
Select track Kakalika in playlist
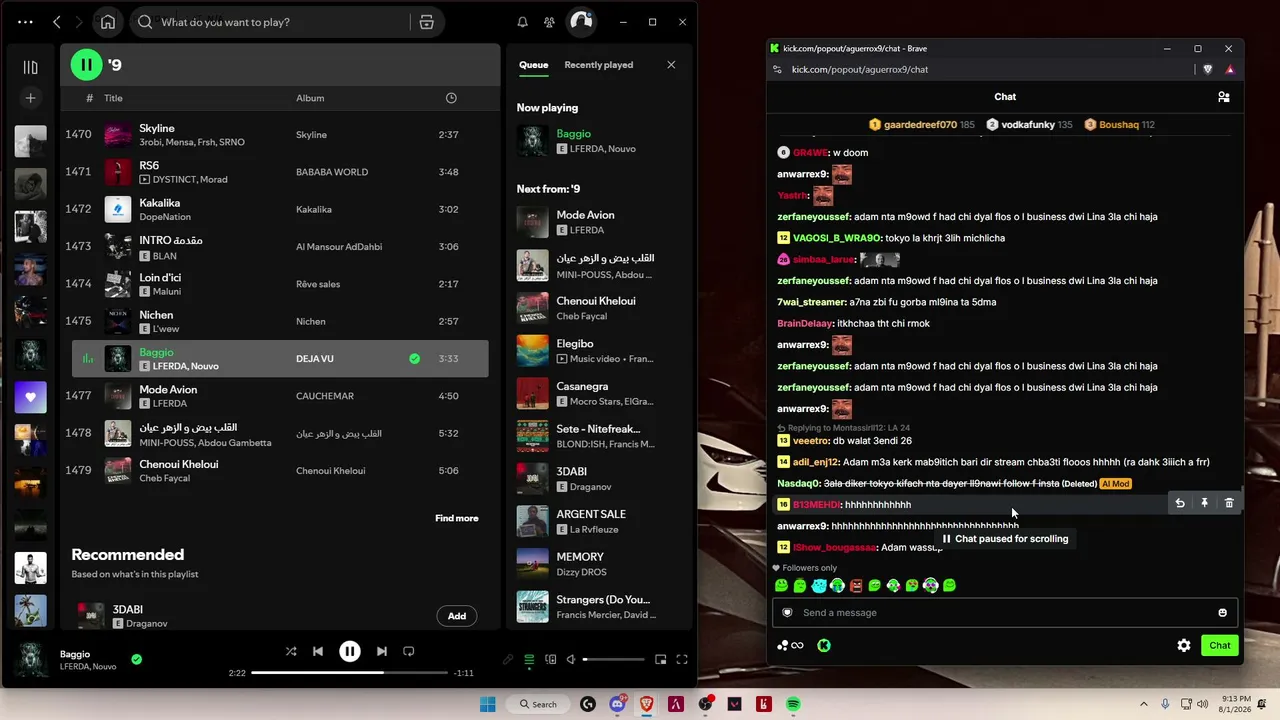coord(279,209)
